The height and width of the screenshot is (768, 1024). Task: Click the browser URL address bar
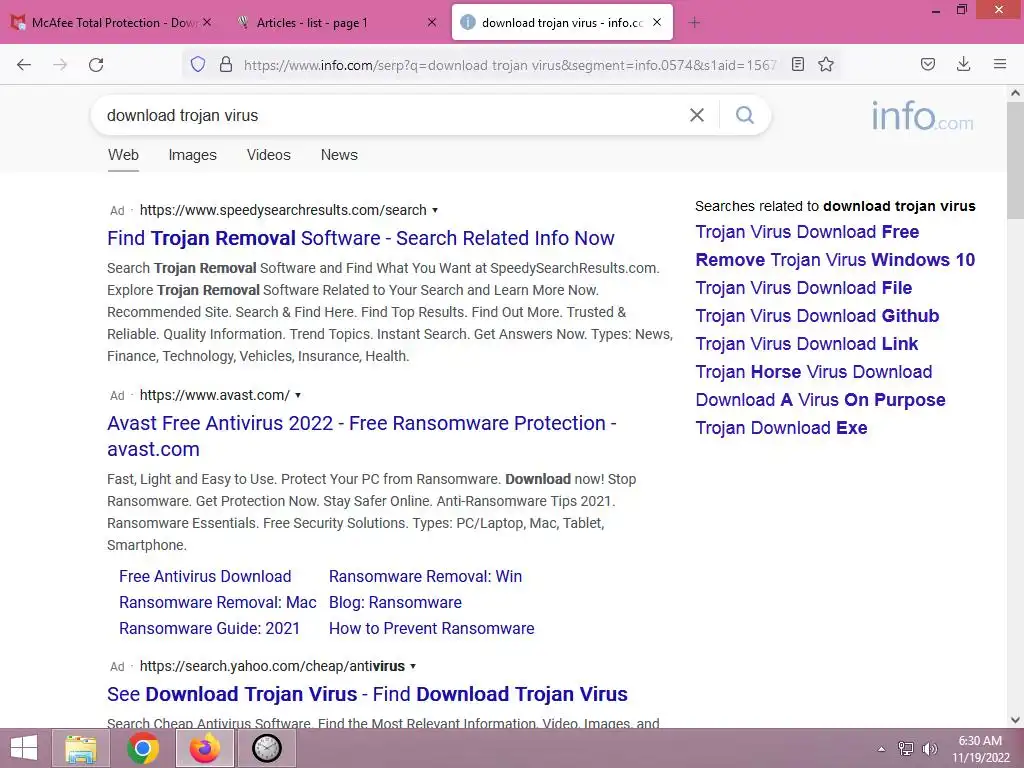point(509,64)
